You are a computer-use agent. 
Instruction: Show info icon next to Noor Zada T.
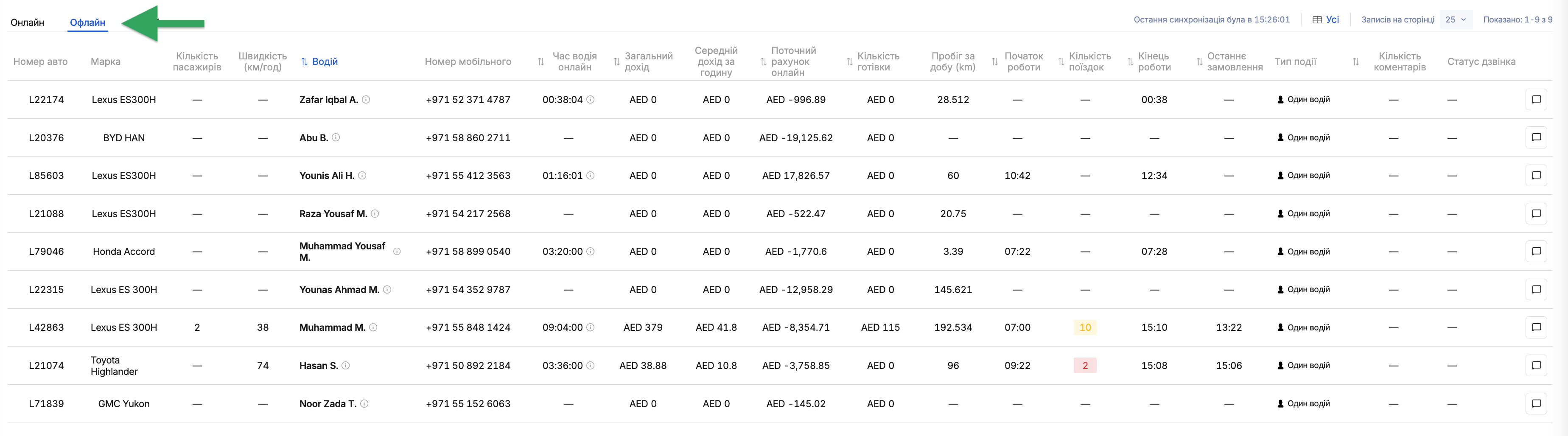[364, 404]
